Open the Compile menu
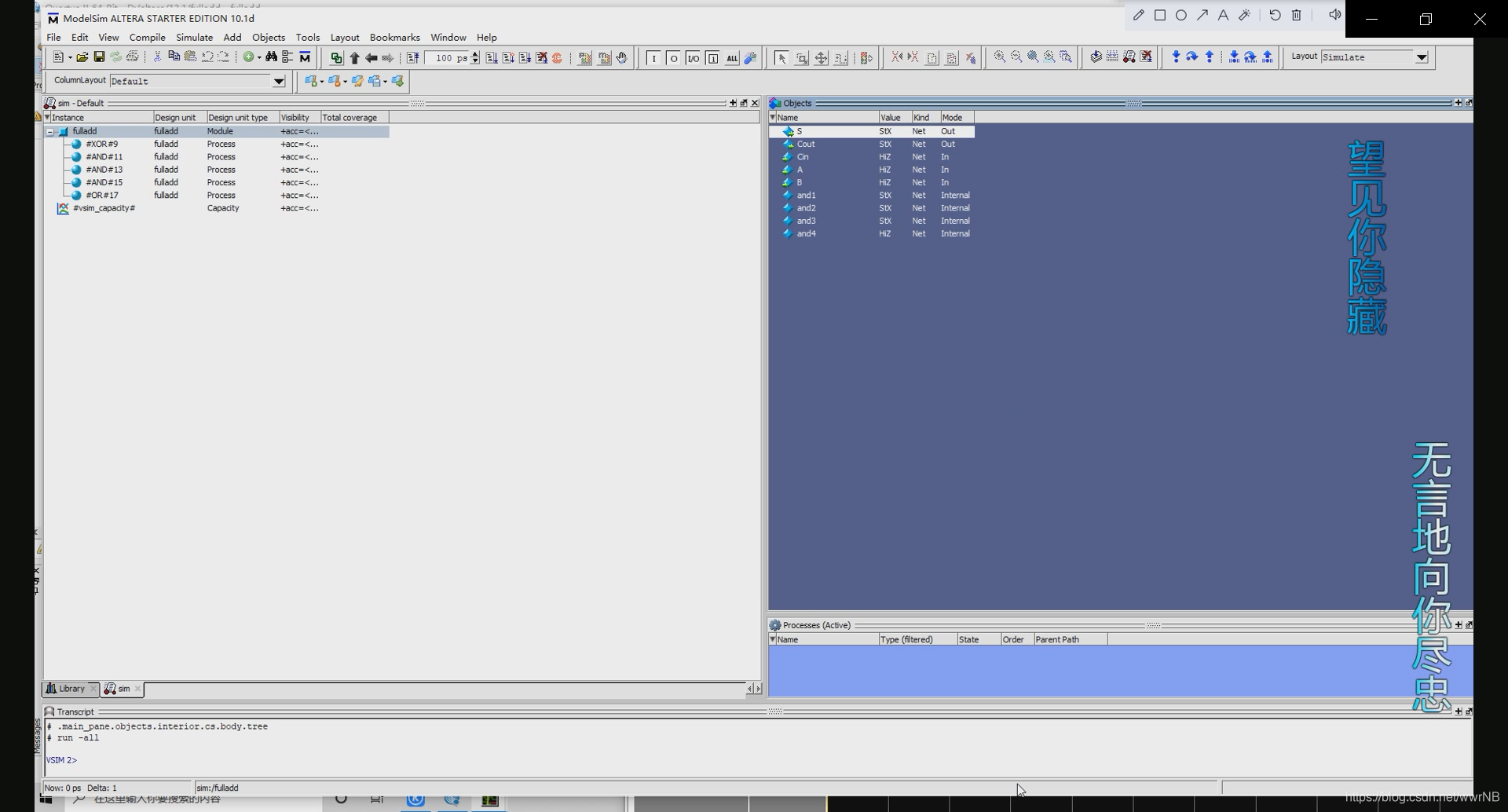Viewport: 1508px width, 812px height. (147, 37)
